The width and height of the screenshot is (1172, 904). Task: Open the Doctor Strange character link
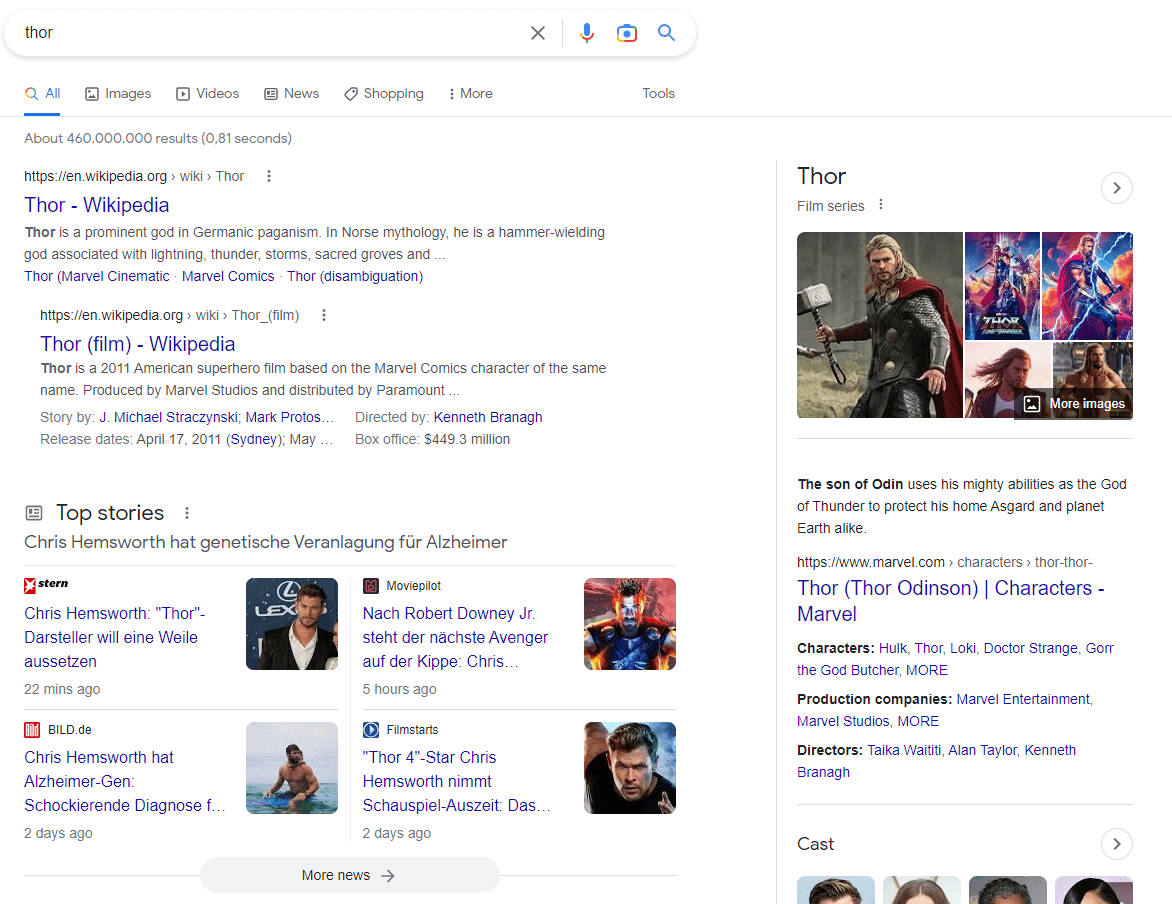(x=1030, y=648)
